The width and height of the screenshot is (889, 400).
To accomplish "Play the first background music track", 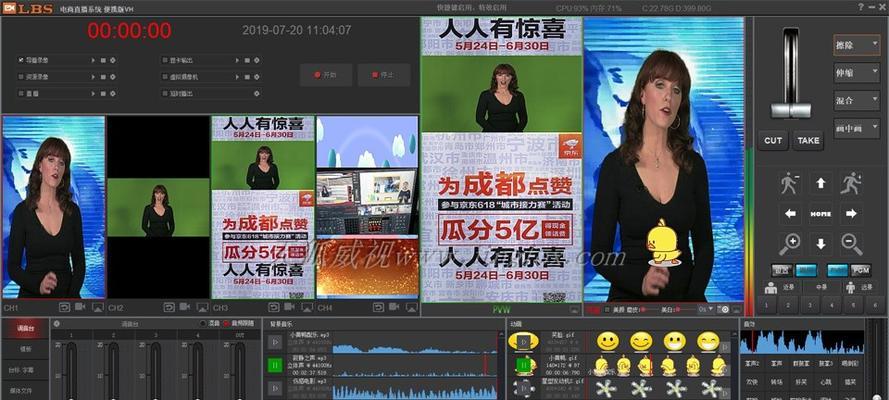I will click(x=274, y=342).
